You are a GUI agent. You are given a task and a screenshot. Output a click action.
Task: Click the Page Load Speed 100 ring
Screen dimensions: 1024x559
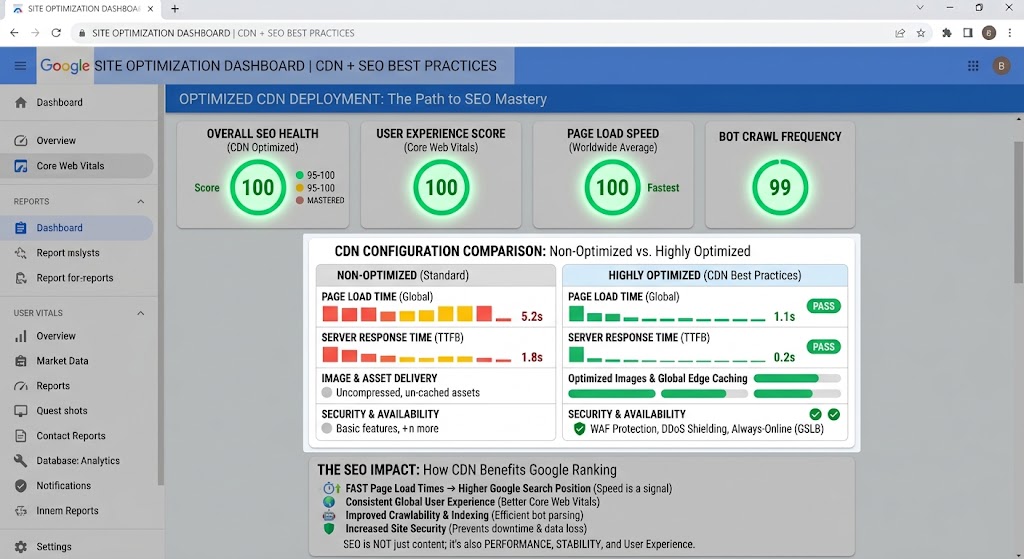612,188
